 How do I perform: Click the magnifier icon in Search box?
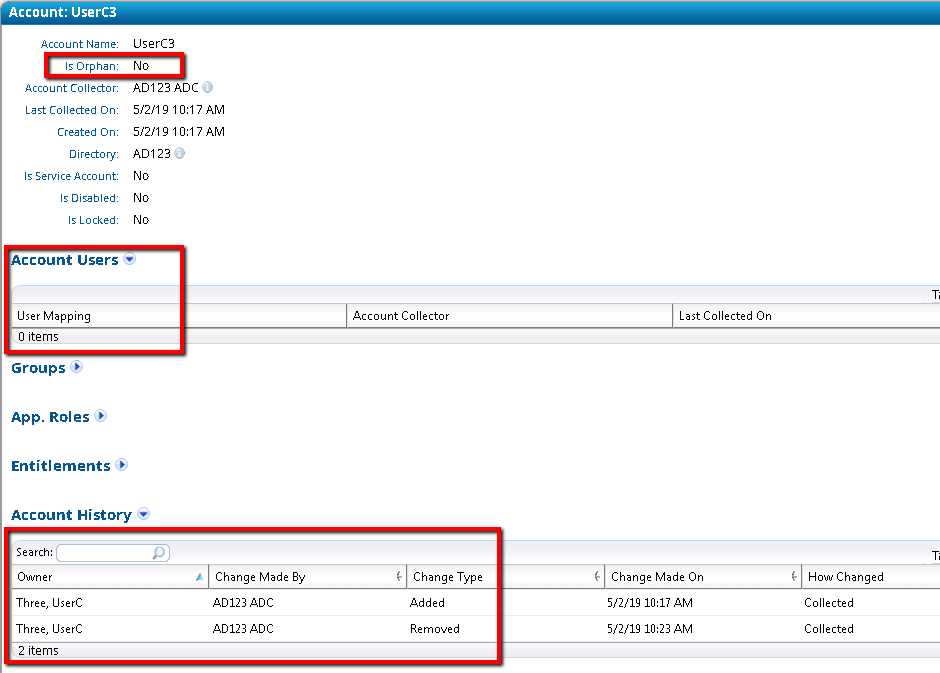[158, 553]
